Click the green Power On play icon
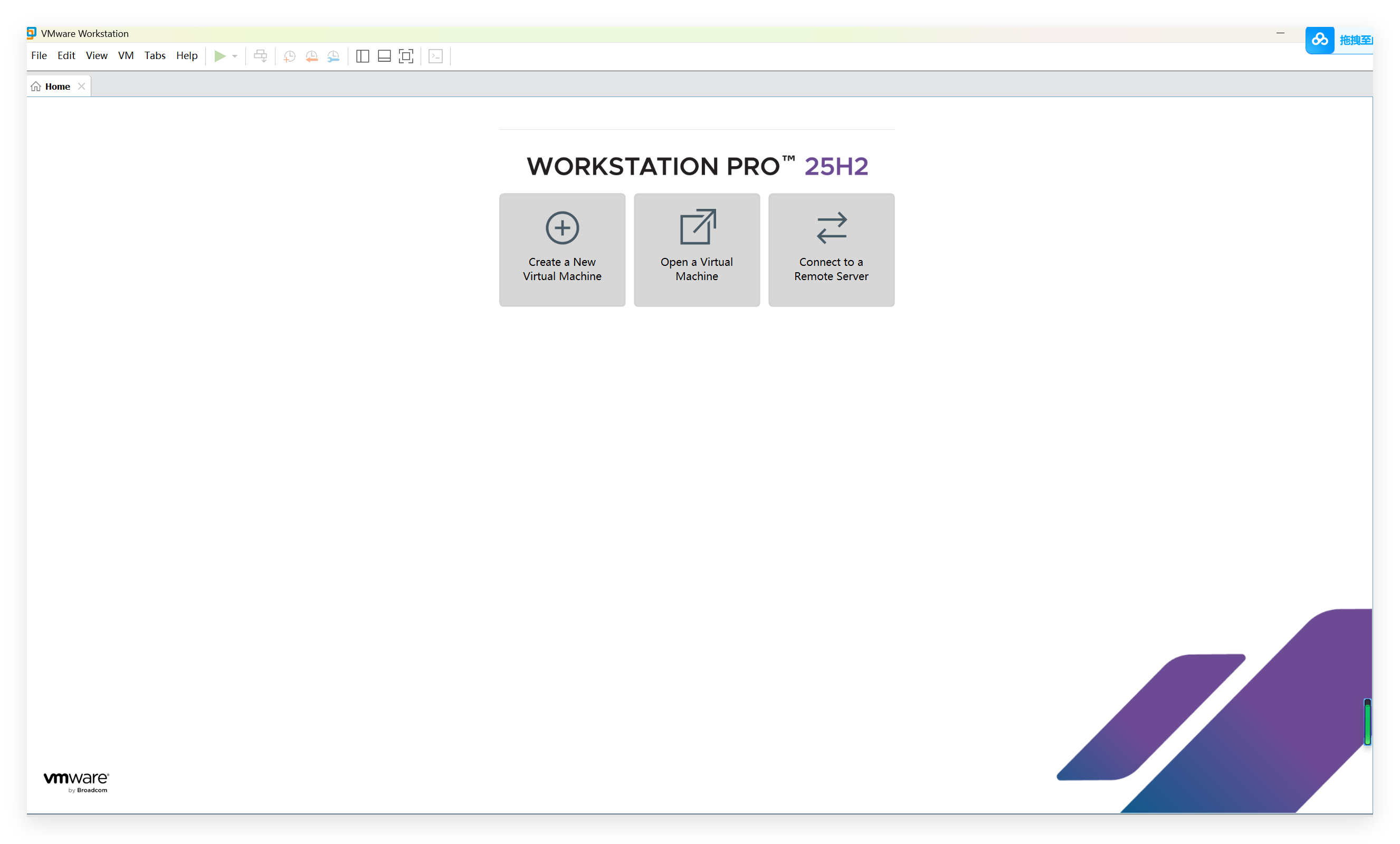This screenshot has height=844, width=1400. coord(220,56)
